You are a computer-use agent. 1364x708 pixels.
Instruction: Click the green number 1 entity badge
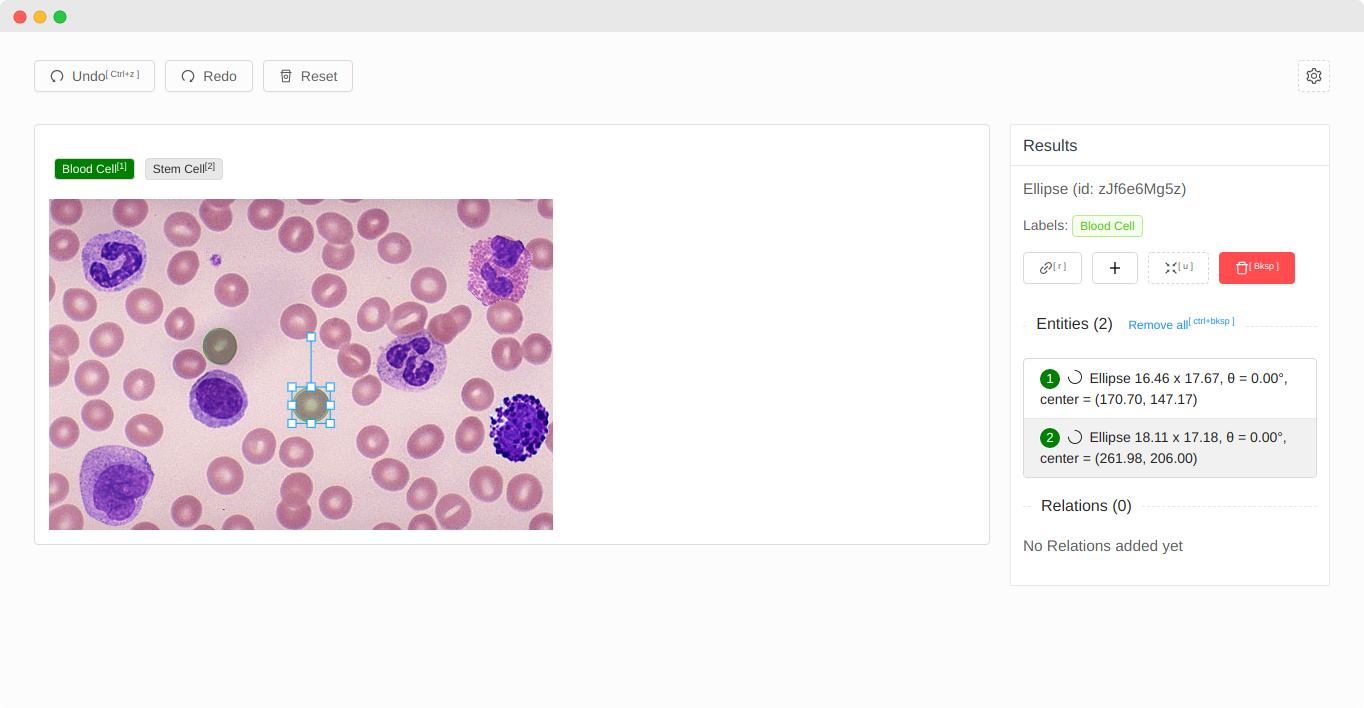pyautogui.click(x=1049, y=379)
